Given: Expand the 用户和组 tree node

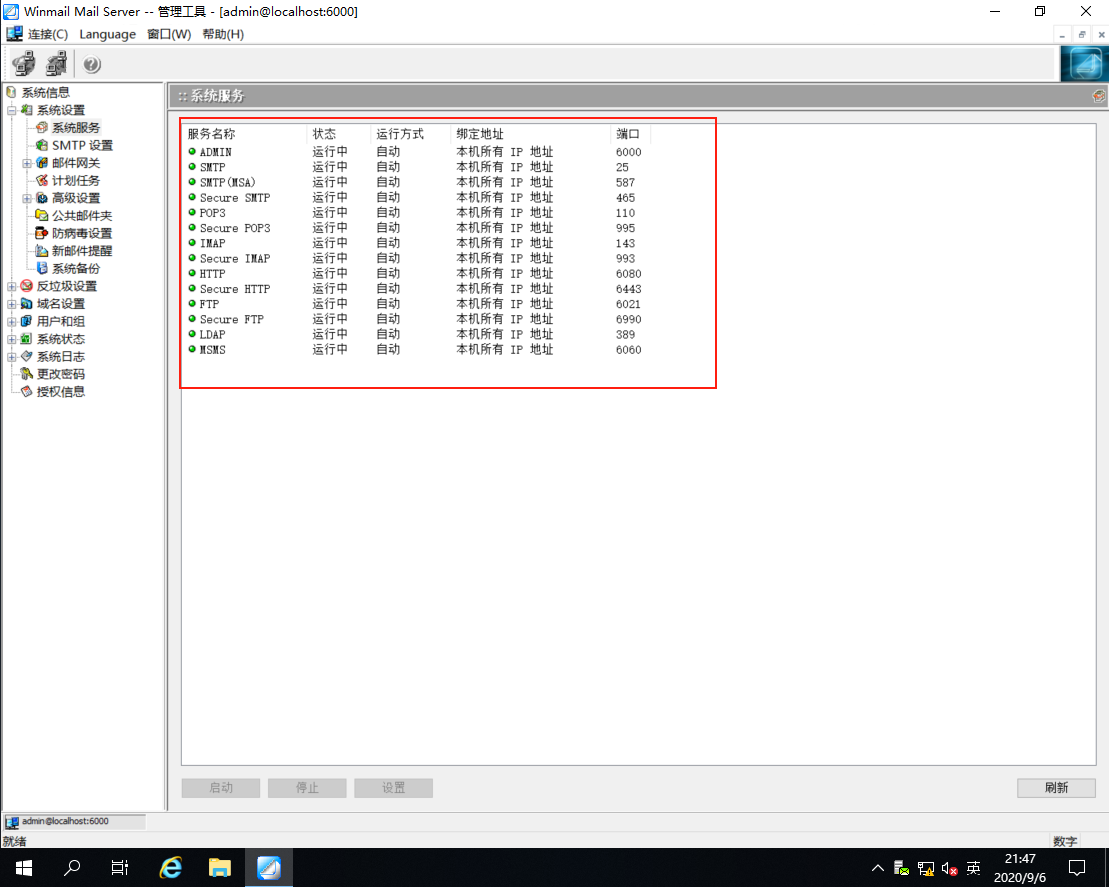Looking at the screenshot, I should coord(11,322).
